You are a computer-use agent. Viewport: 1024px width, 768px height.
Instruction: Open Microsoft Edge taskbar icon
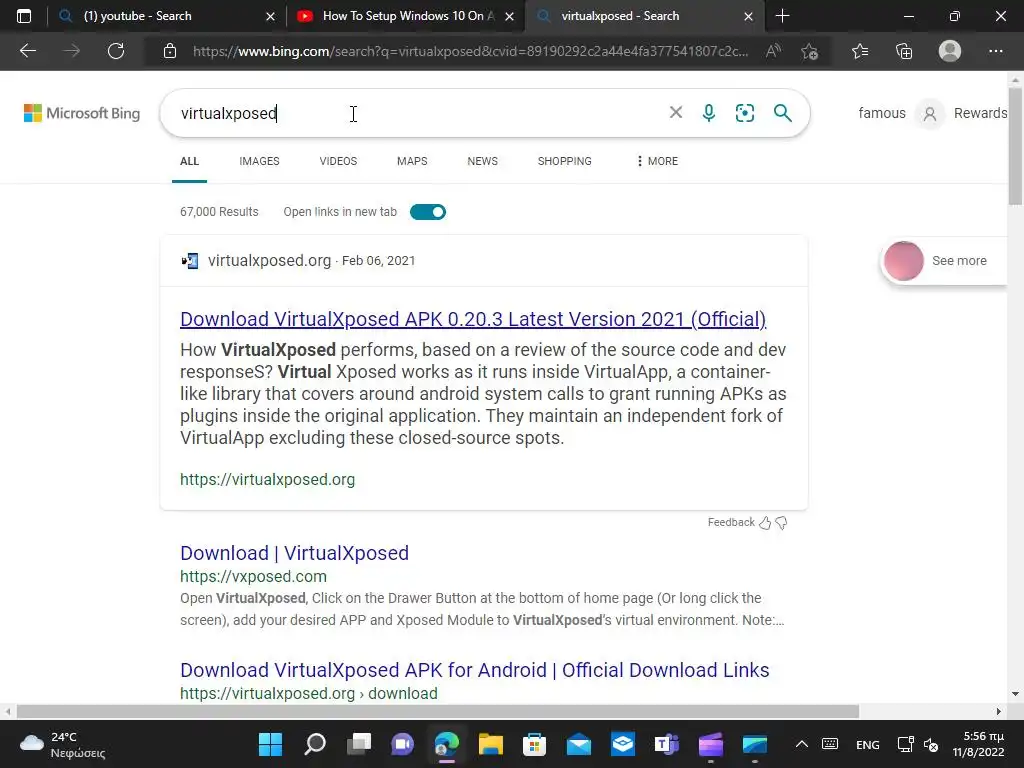447,744
